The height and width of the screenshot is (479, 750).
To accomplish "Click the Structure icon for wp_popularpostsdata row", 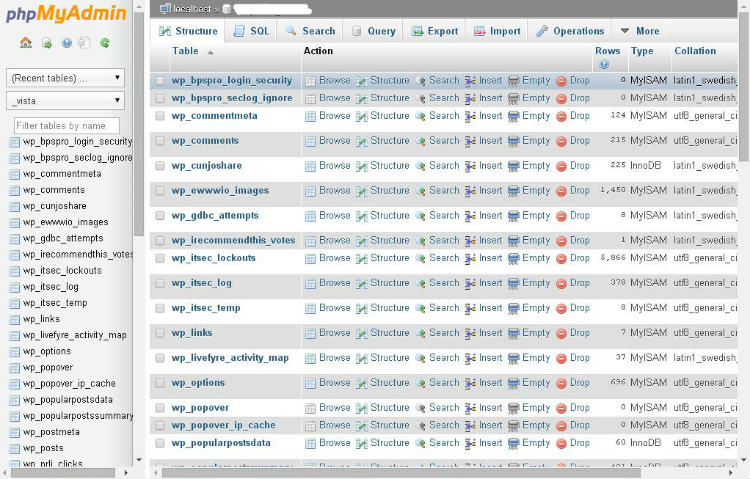I will click(362, 443).
